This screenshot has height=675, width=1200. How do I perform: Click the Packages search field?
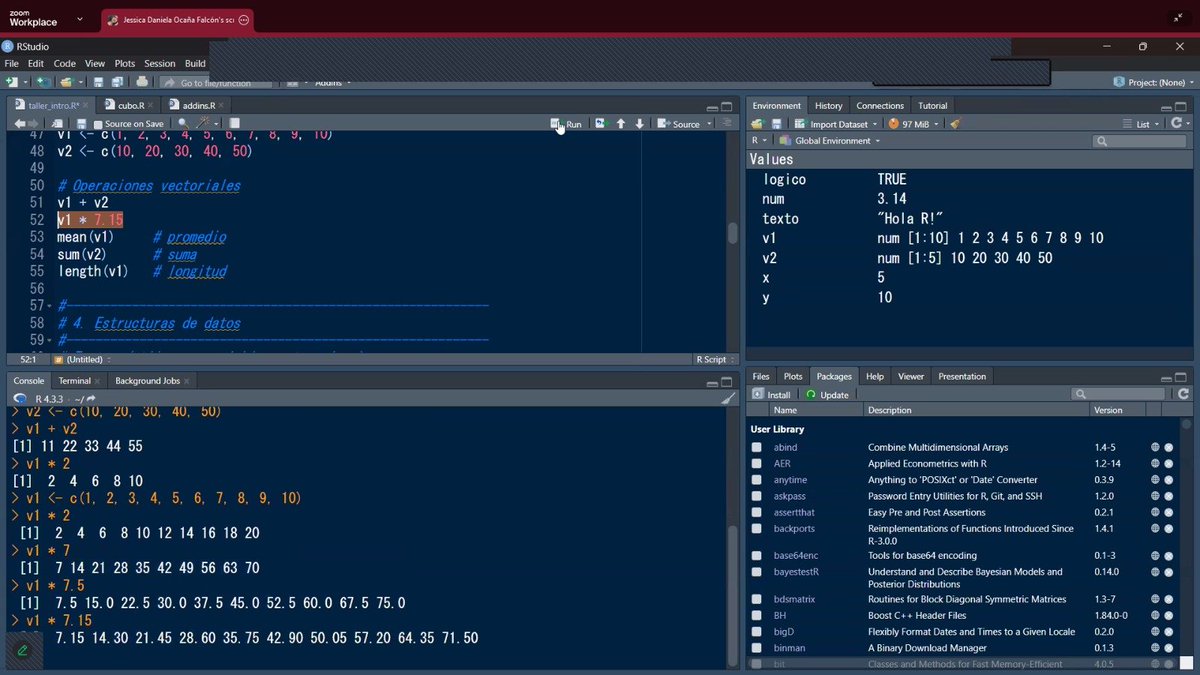[x=1117, y=395]
